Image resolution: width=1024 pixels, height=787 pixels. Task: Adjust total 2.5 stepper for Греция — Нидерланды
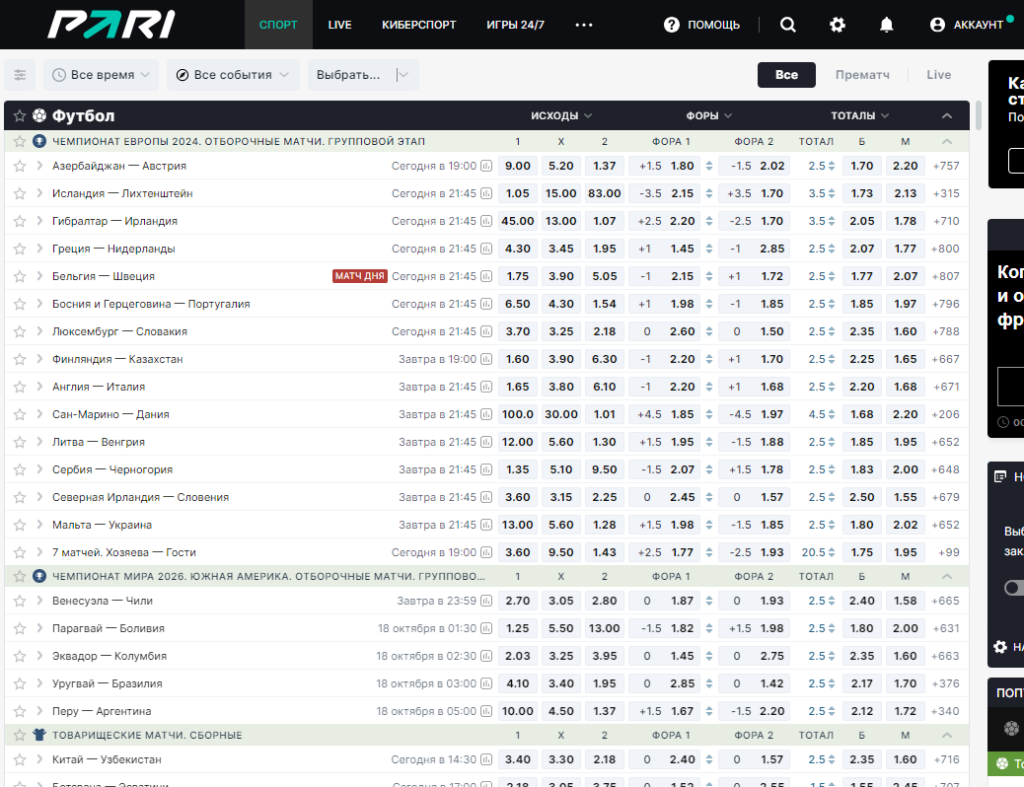click(831, 249)
